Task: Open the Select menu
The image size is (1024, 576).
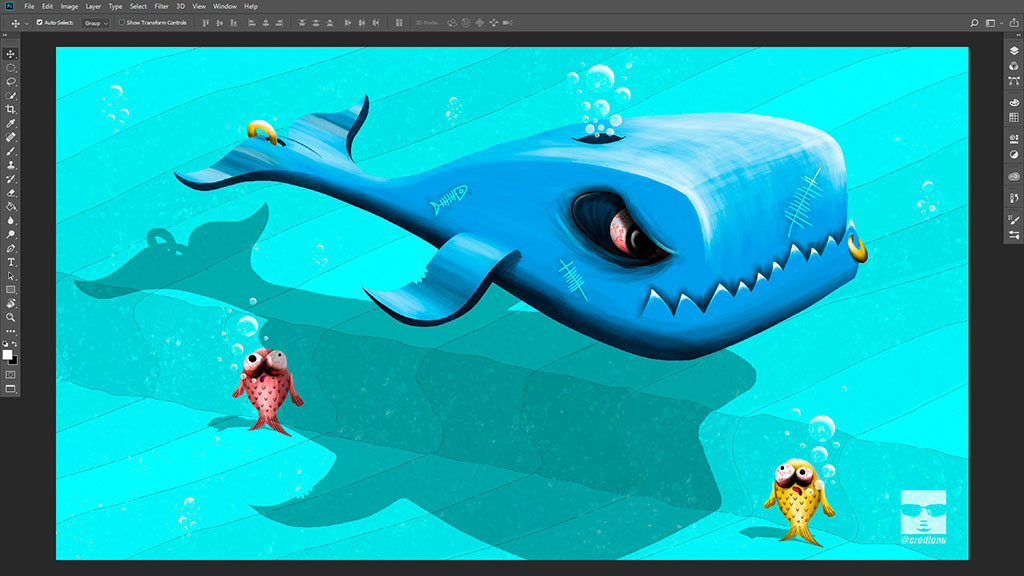Action: click(138, 7)
